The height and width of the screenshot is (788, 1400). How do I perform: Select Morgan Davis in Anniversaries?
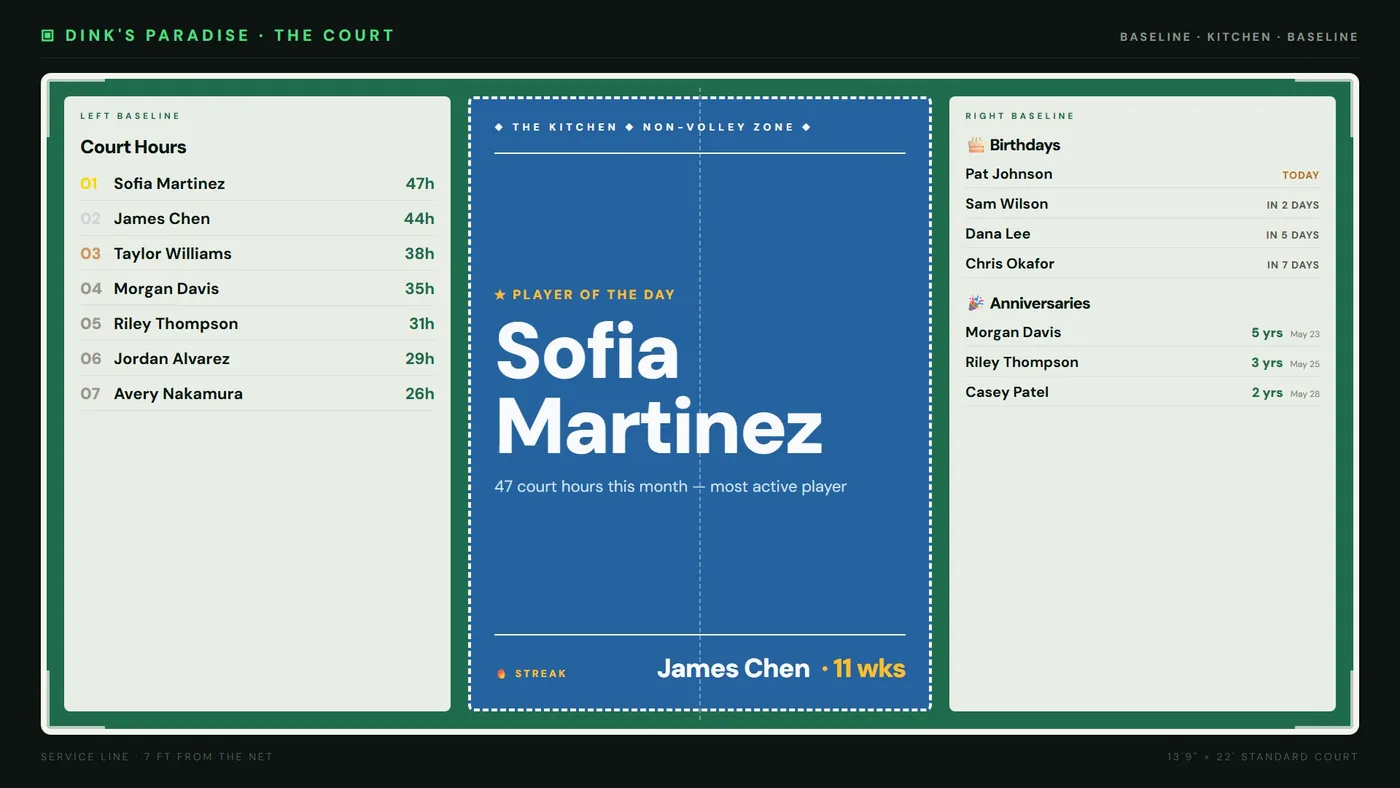coord(1013,332)
